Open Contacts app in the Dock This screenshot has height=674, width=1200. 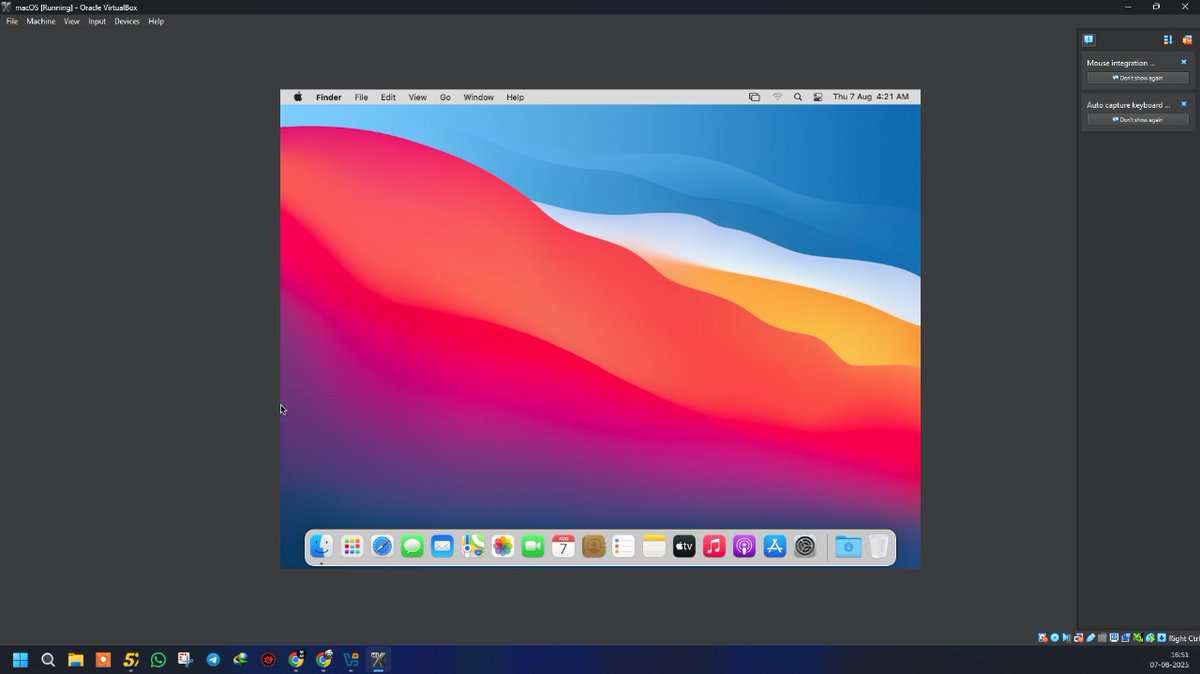click(594, 546)
